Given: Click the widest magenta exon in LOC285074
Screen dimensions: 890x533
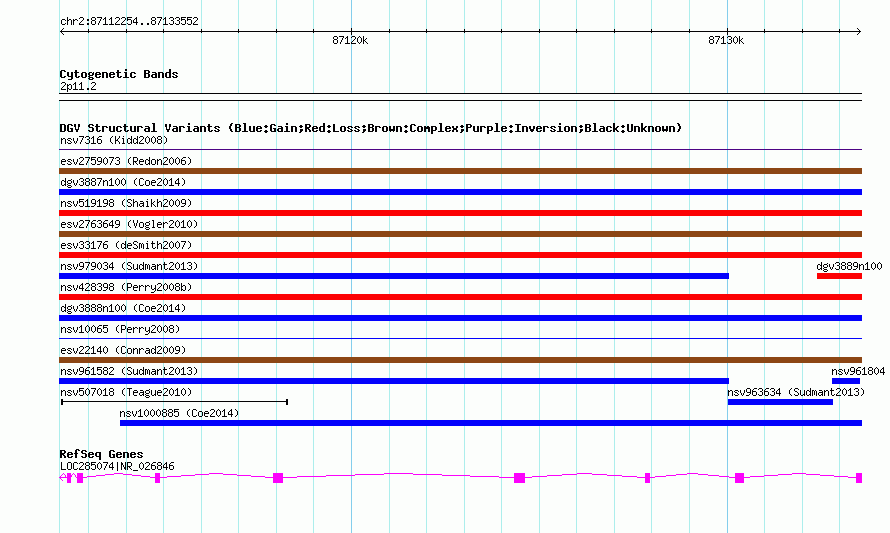Looking at the screenshot, I should [519, 478].
